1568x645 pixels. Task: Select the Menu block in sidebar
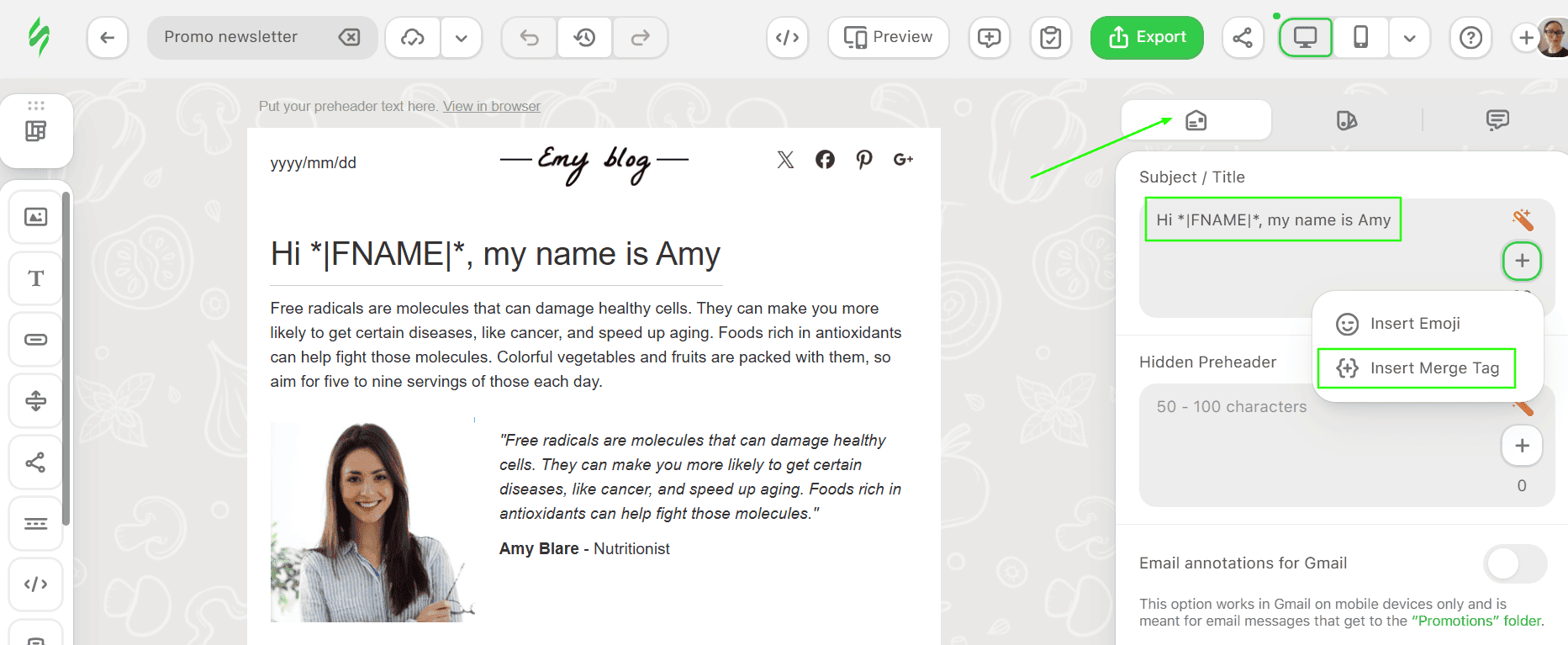[x=36, y=524]
